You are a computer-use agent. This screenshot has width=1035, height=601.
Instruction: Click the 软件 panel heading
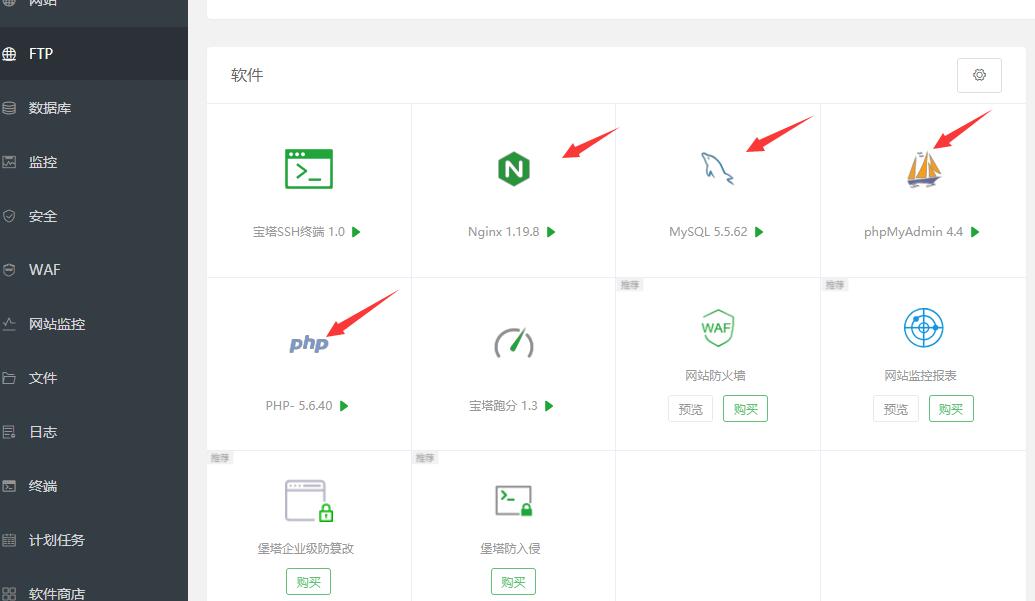[x=247, y=75]
